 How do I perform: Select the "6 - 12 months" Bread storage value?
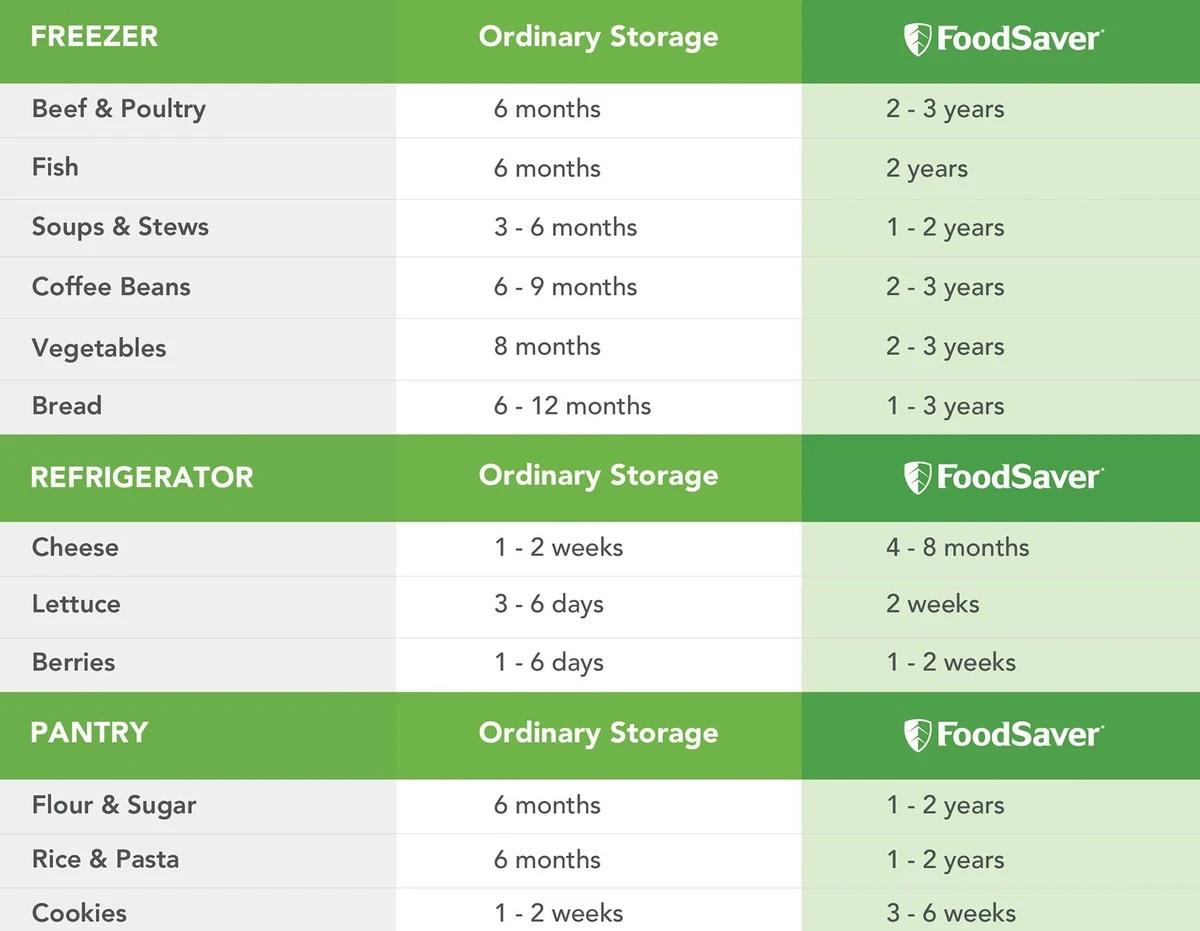(x=572, y=406)
